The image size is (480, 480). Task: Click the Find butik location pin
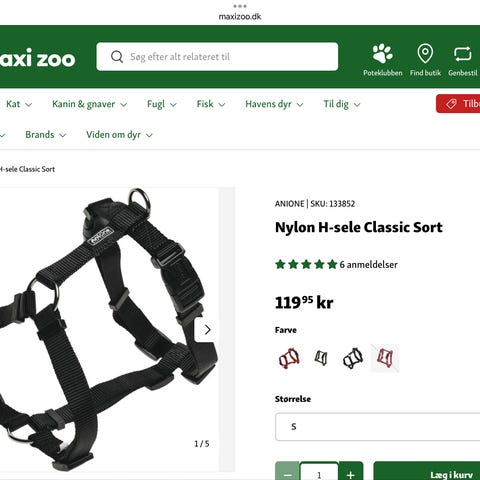tap(425, 53)
